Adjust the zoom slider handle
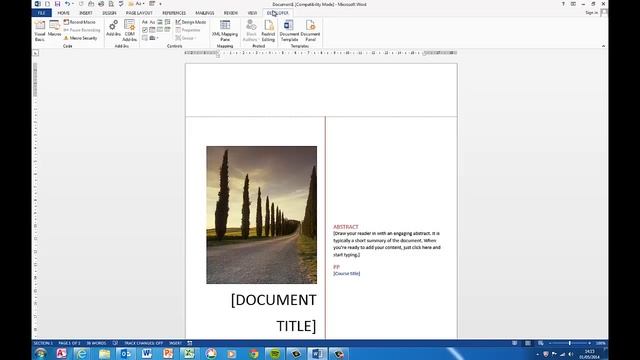The height and width of the screenshot is (360, 640). [569, 343]
